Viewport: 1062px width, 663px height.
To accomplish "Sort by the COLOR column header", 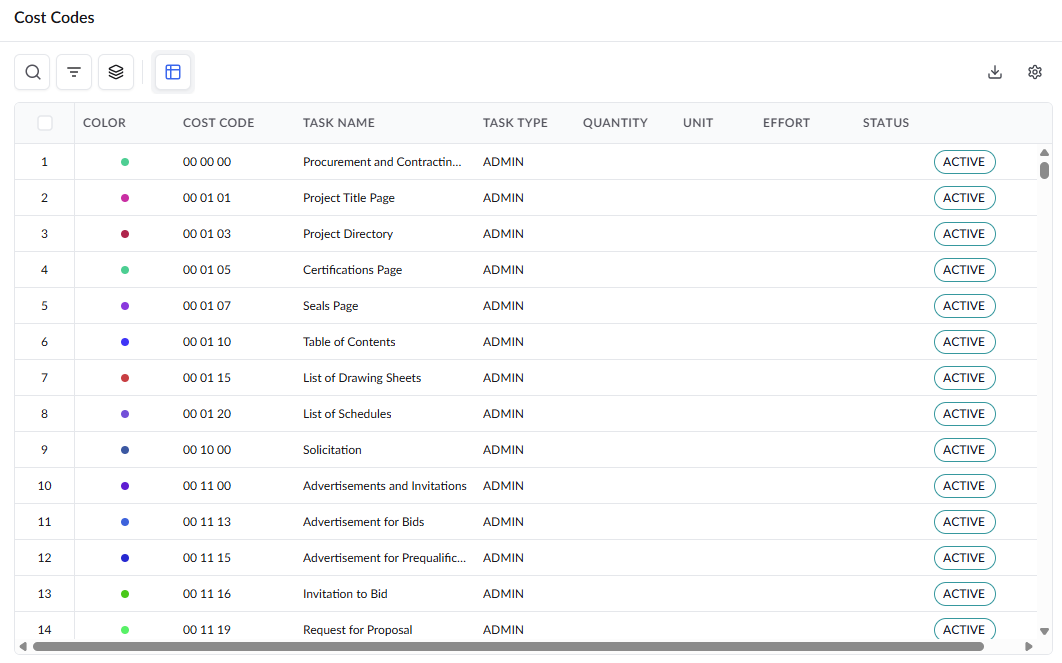I will coord(104,123).
